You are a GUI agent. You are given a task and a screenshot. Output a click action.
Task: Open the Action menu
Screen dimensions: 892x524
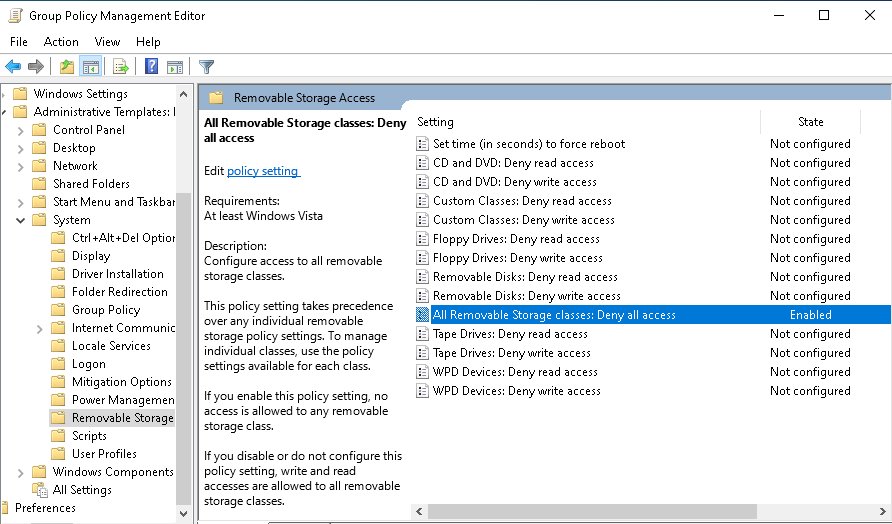60,42
